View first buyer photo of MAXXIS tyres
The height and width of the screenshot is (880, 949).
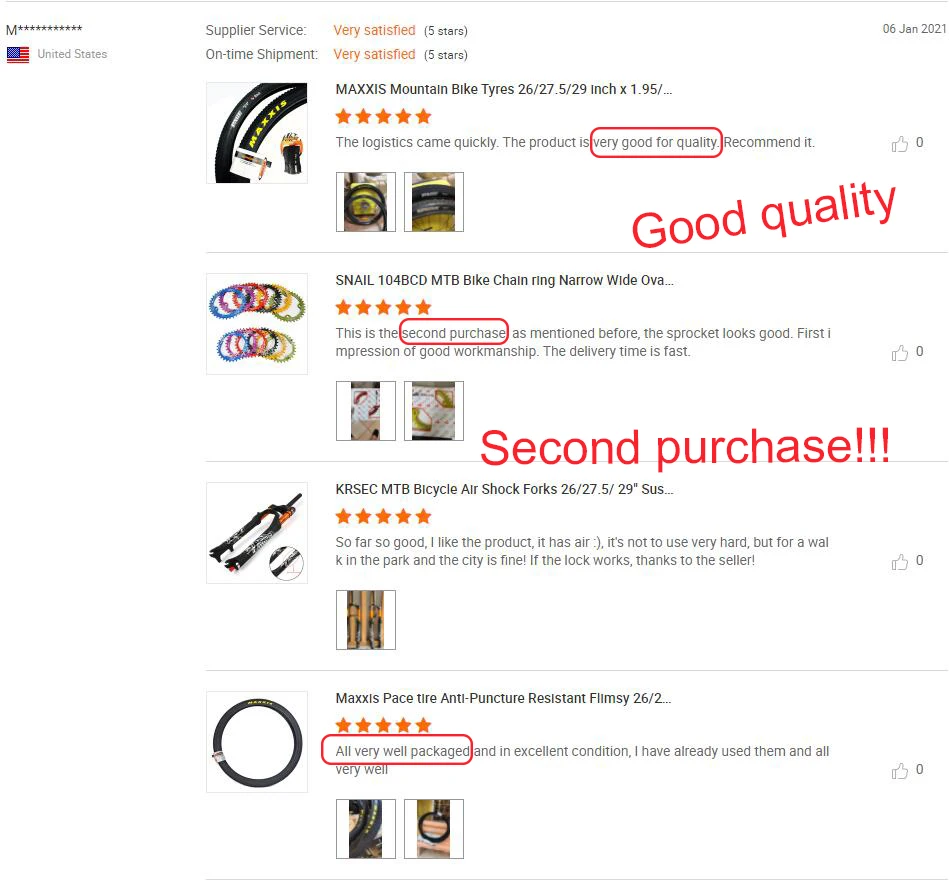point(366,202)
